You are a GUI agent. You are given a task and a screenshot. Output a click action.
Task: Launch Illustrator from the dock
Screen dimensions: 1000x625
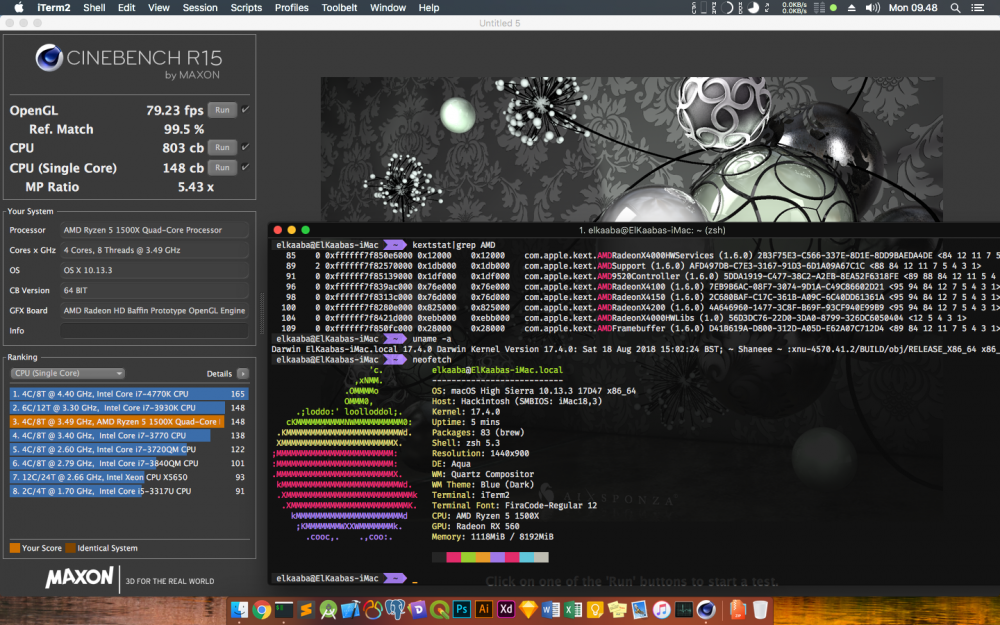[483, 610]
